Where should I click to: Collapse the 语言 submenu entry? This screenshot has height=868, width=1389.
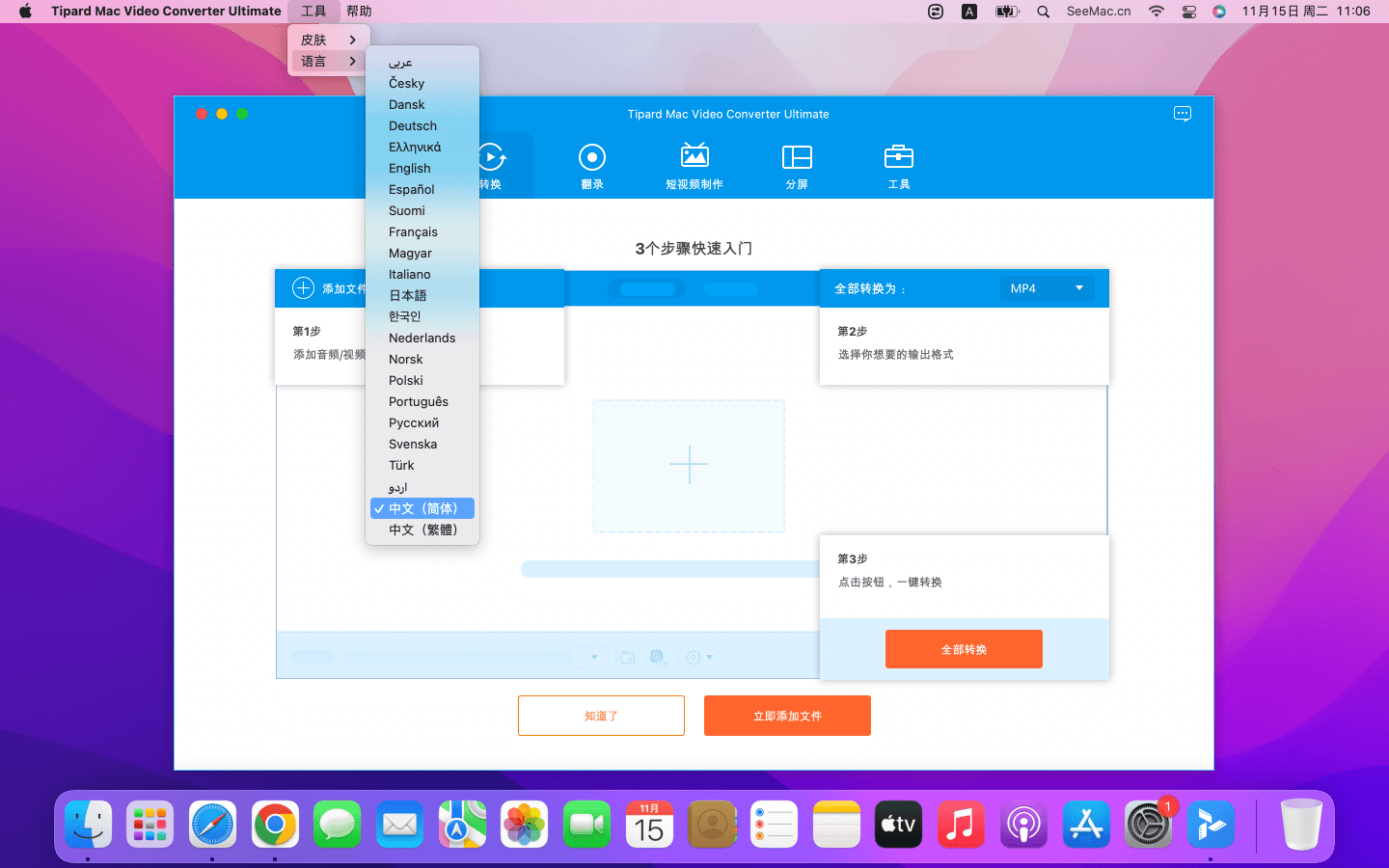328,61
